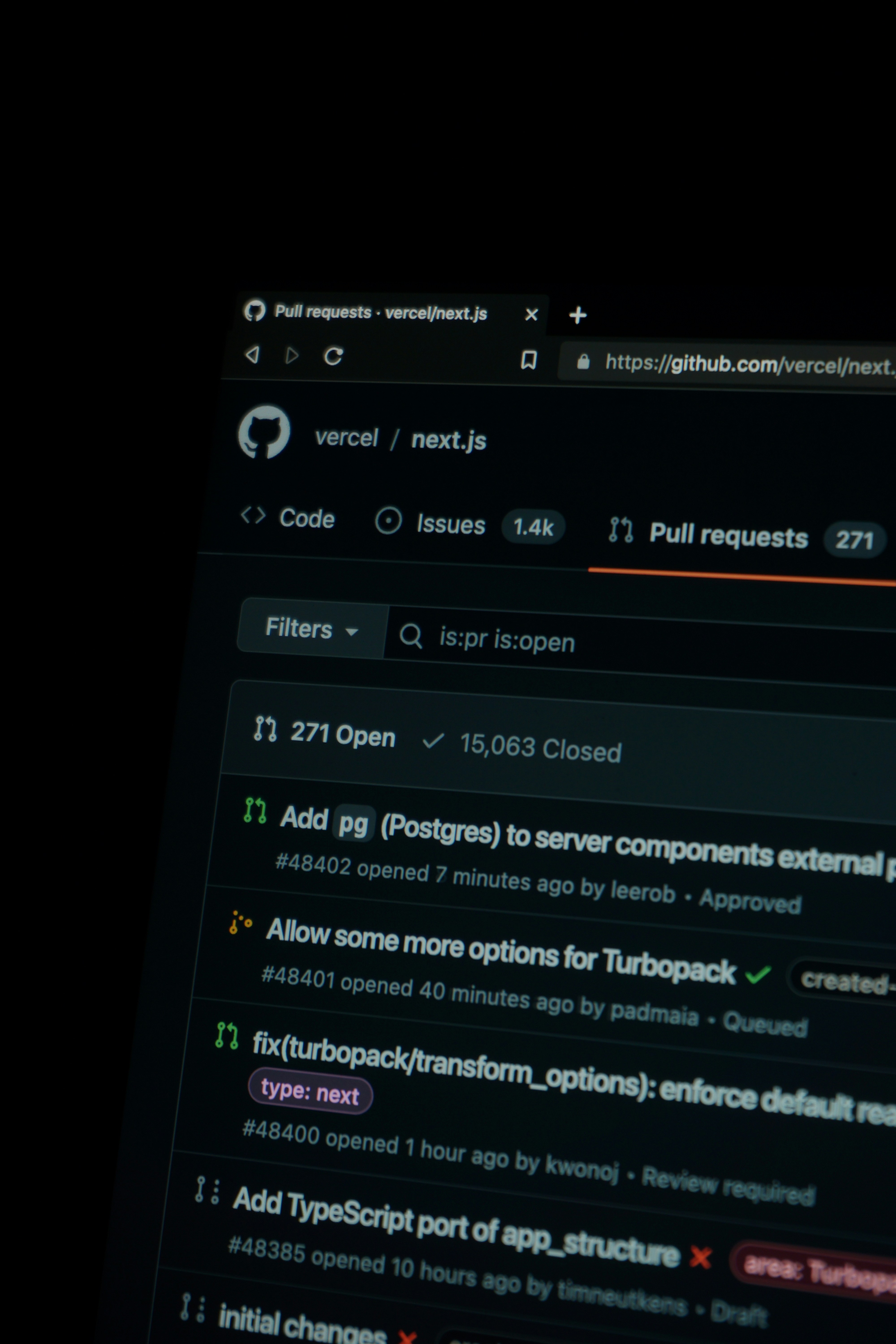
Task: Open the vercel owner link
Action: coord(346,438)
